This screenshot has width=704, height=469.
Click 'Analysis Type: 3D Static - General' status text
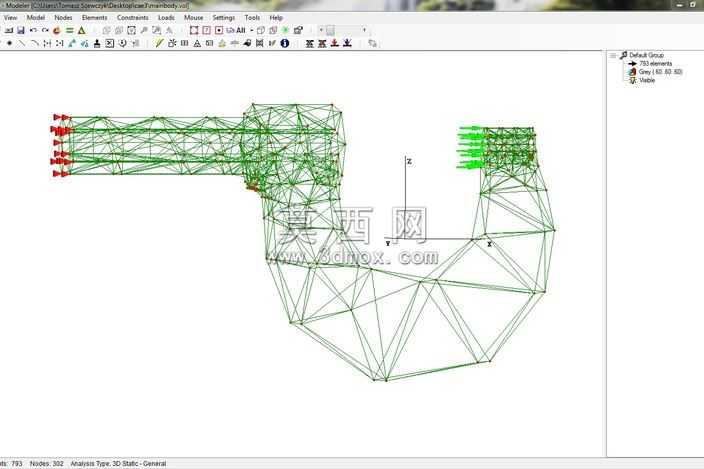tap(118, 464)
